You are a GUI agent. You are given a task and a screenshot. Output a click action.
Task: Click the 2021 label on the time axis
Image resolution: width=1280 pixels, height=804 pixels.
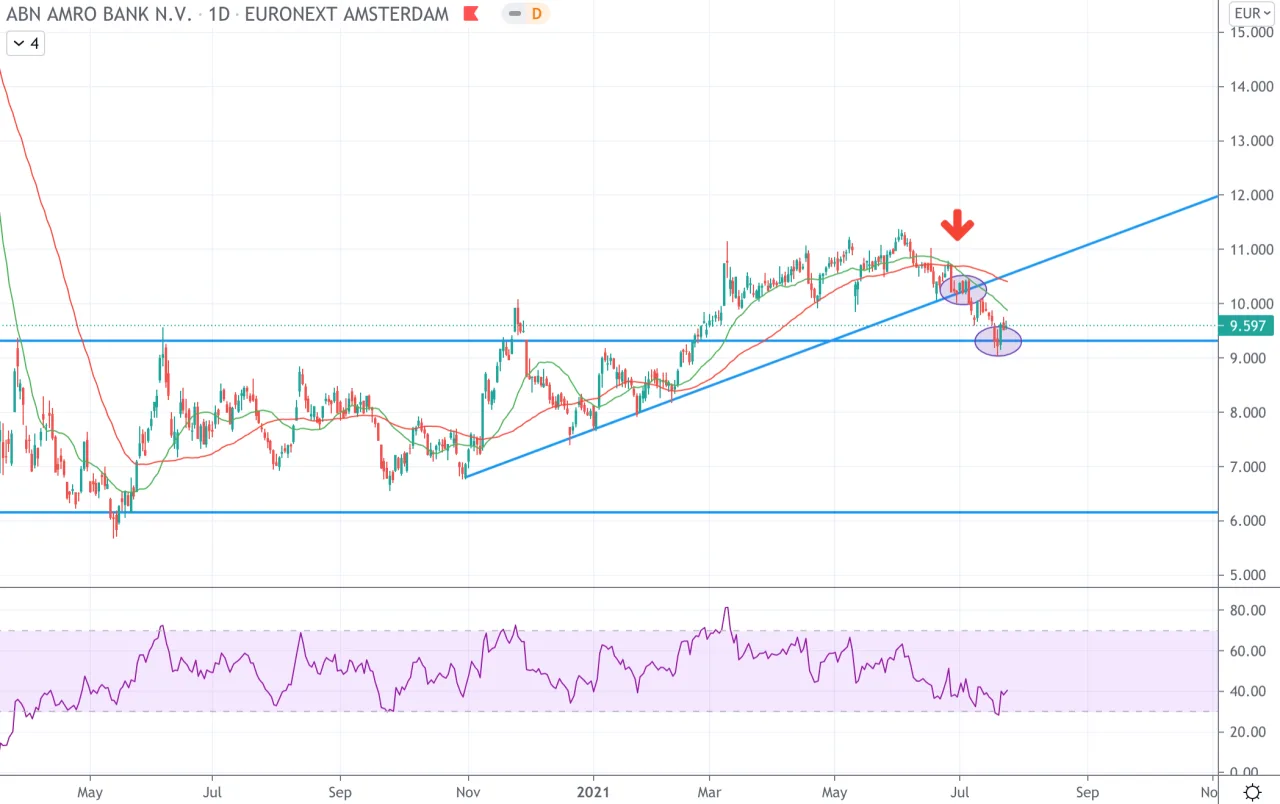pyautogui.click(x=594, y=793)
